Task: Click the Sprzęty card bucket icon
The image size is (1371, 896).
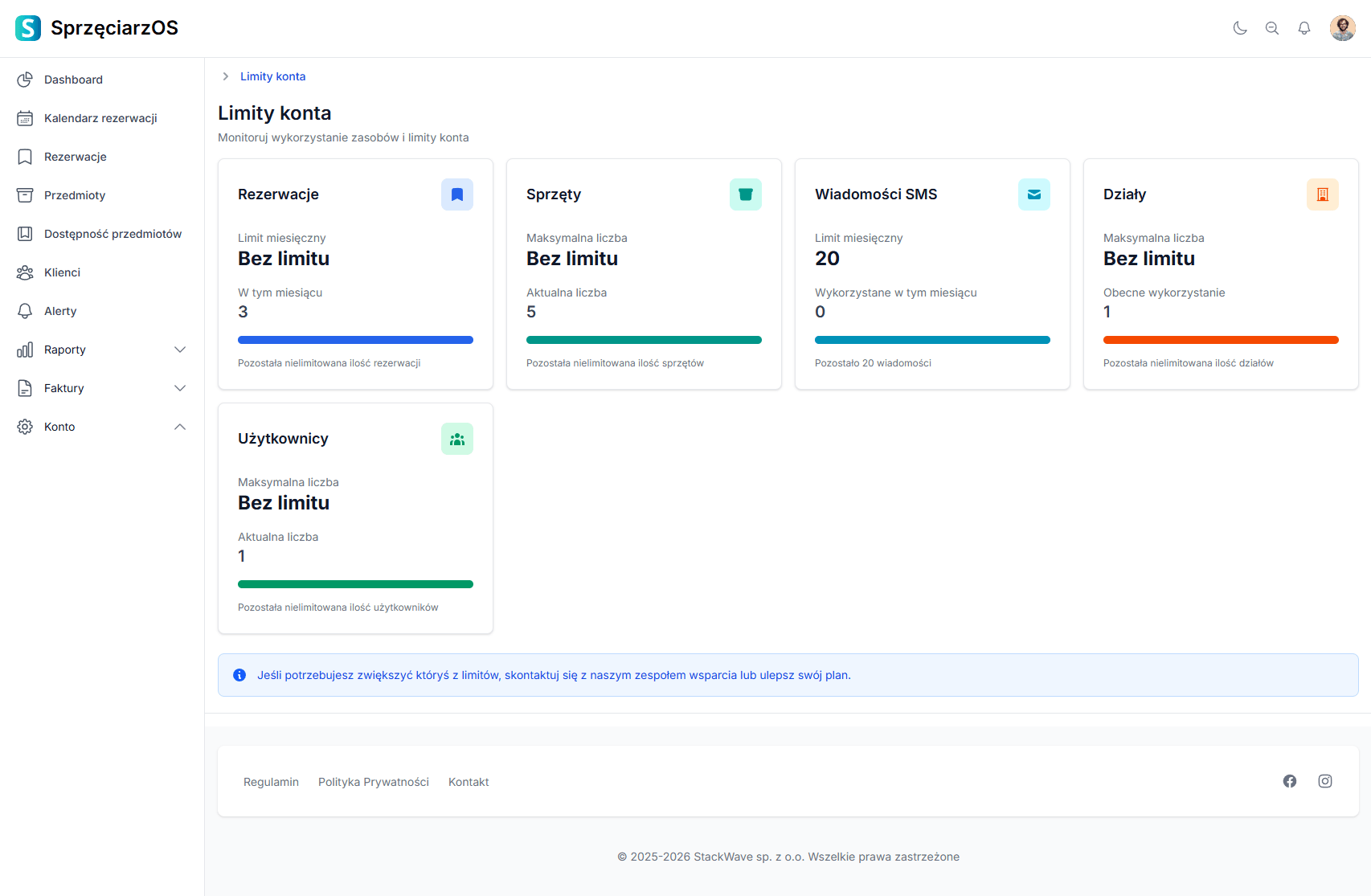Action: [x=746, y=194]
